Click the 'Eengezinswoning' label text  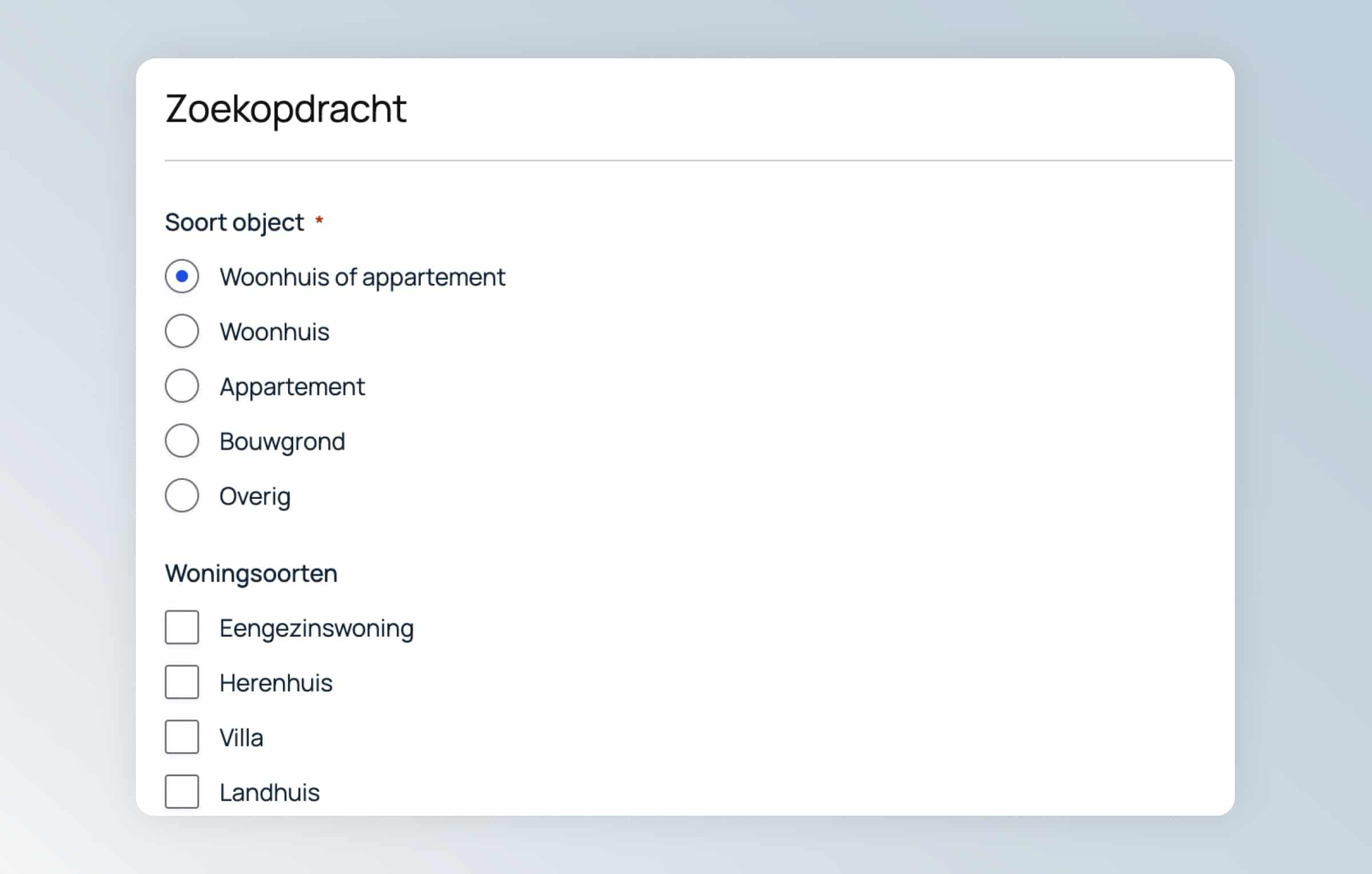coord(317,629)
